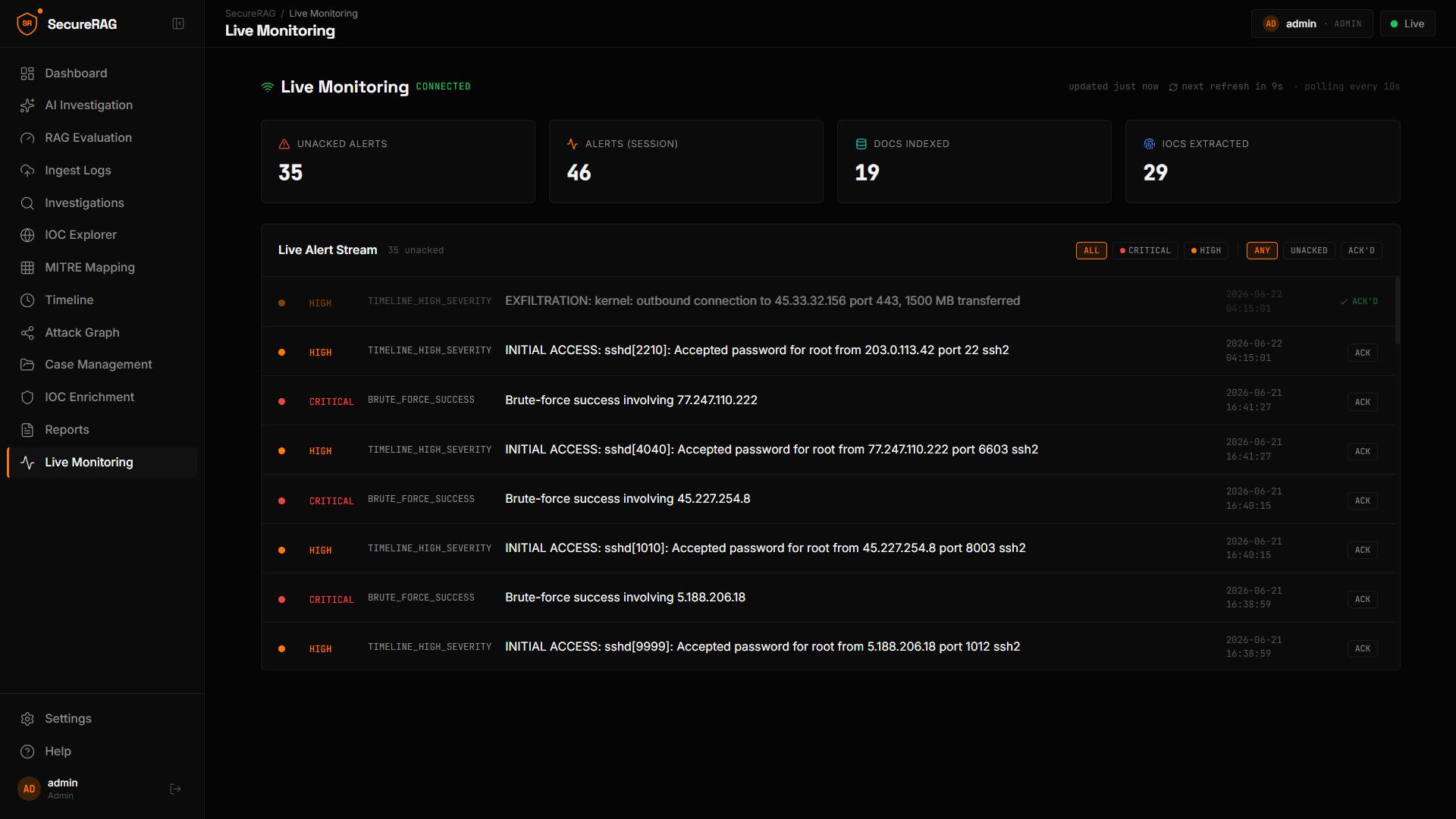Open the Ingest Logs page
The height and width of the screenshot is (819, 1456).
pos(102,171)
